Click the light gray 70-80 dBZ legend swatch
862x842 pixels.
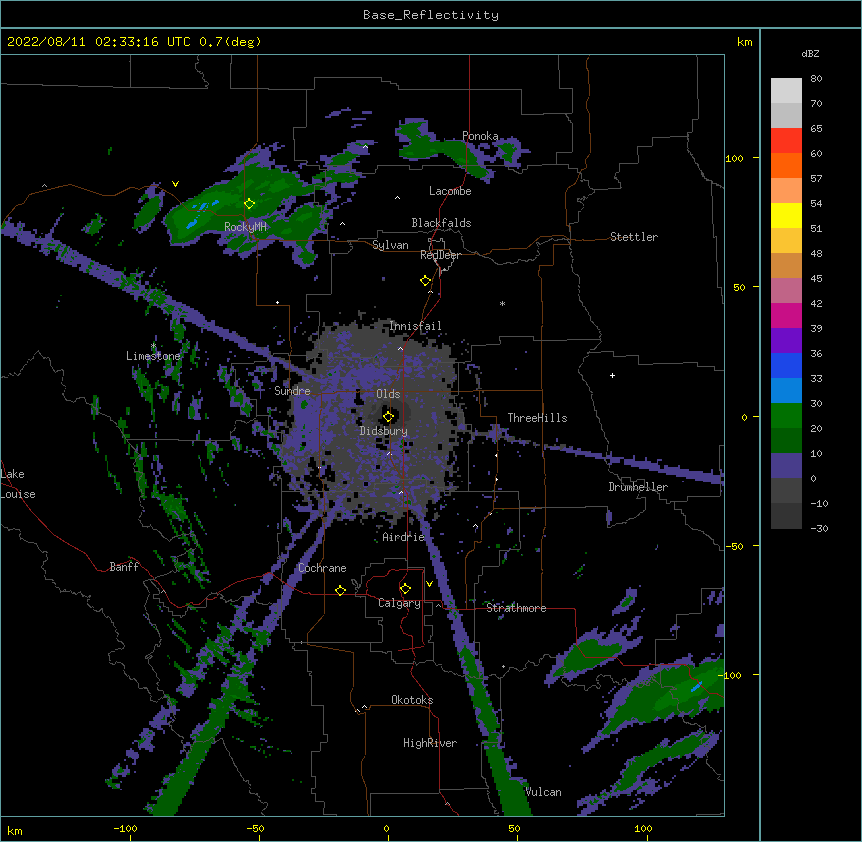click(786, 91)
